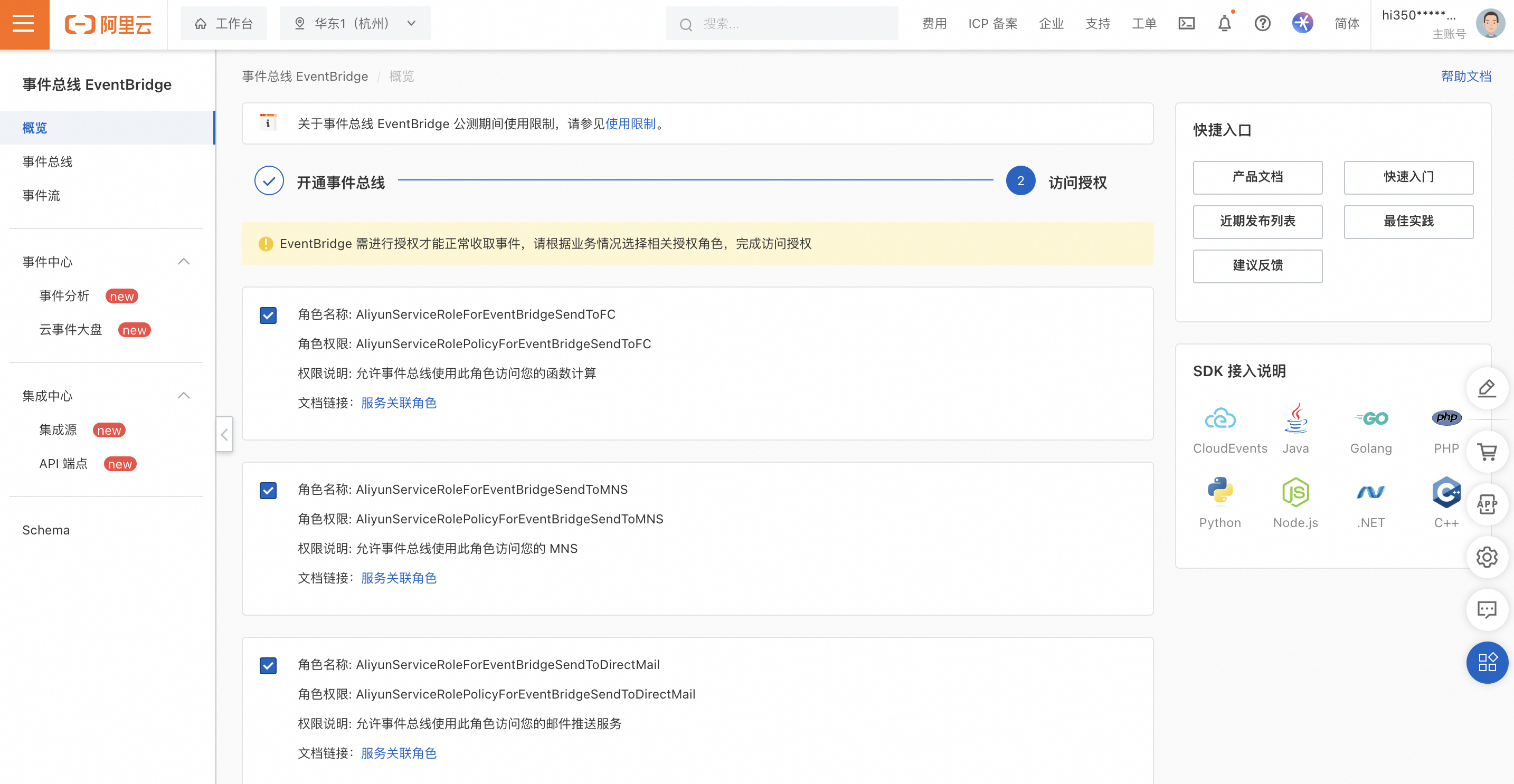Open the 企业 top menu
This screenshot has height=784, width=1514.
1051,24
